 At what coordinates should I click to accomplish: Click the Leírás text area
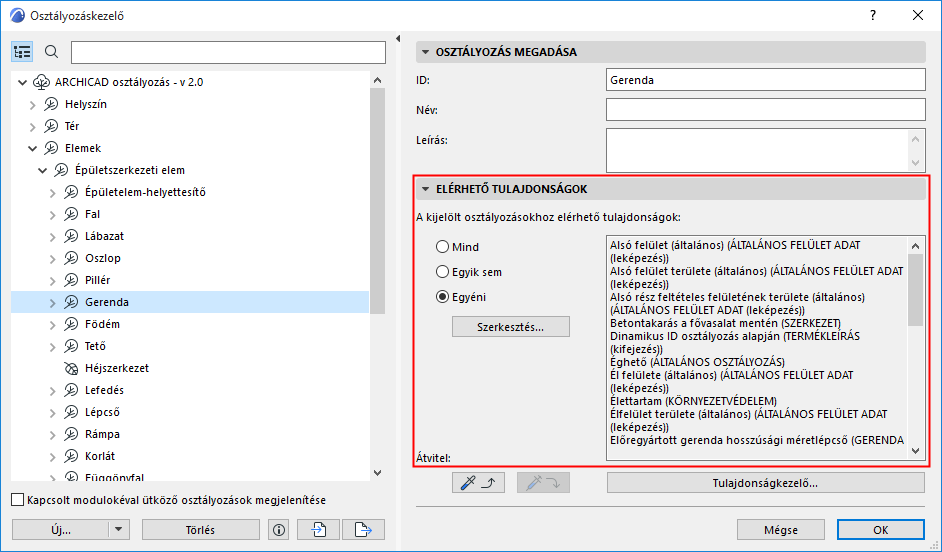pos(758,150)
